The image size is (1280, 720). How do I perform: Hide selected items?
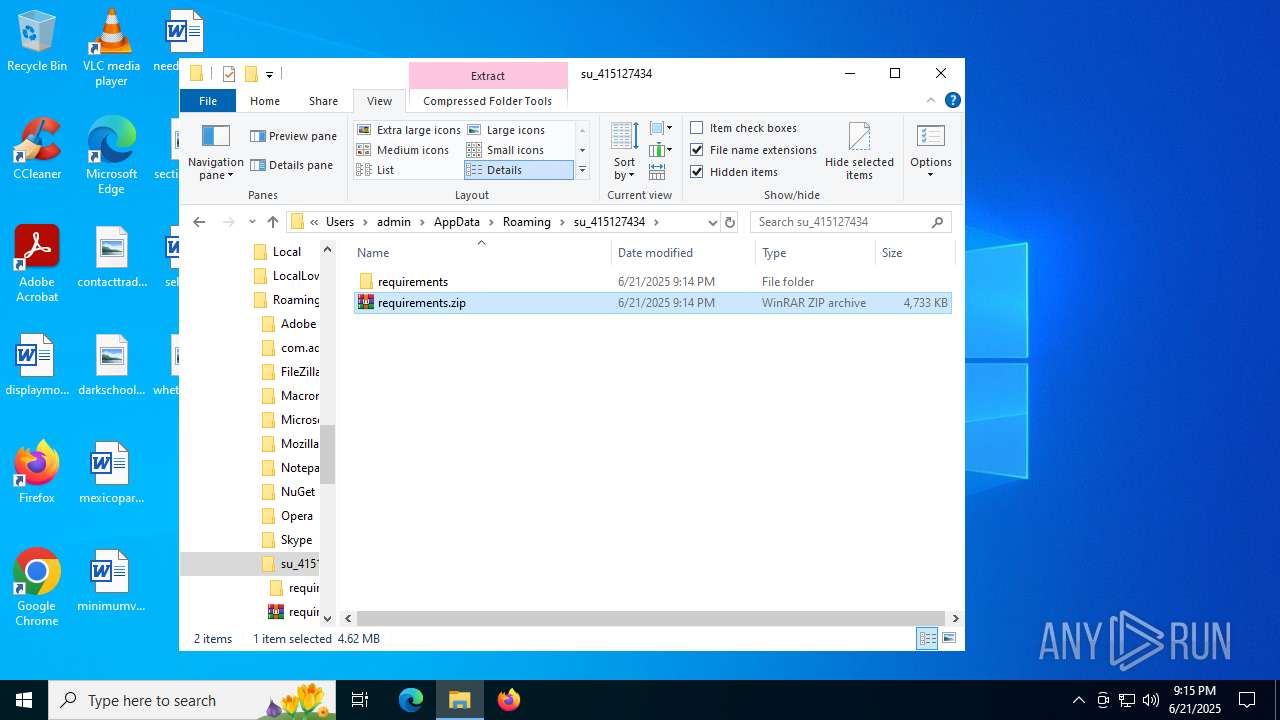[x=859, y=152]
